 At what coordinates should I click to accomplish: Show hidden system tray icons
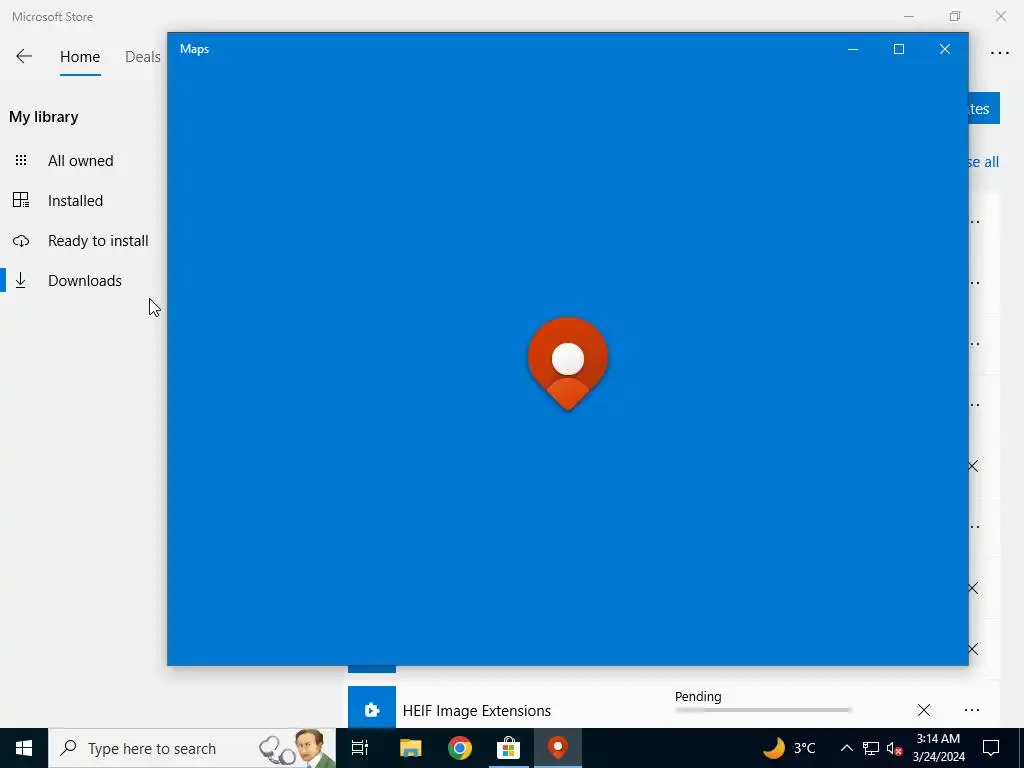pyautogui.click(x=846, y=748)
